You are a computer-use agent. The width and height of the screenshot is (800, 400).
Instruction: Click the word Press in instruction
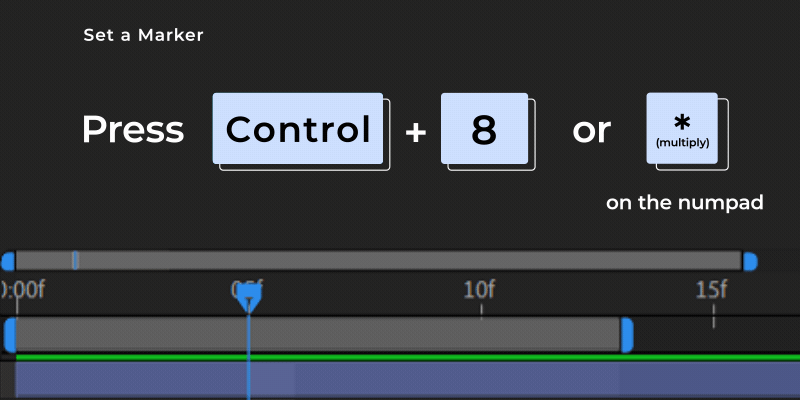pyautogui.click(x=133, y=130)
